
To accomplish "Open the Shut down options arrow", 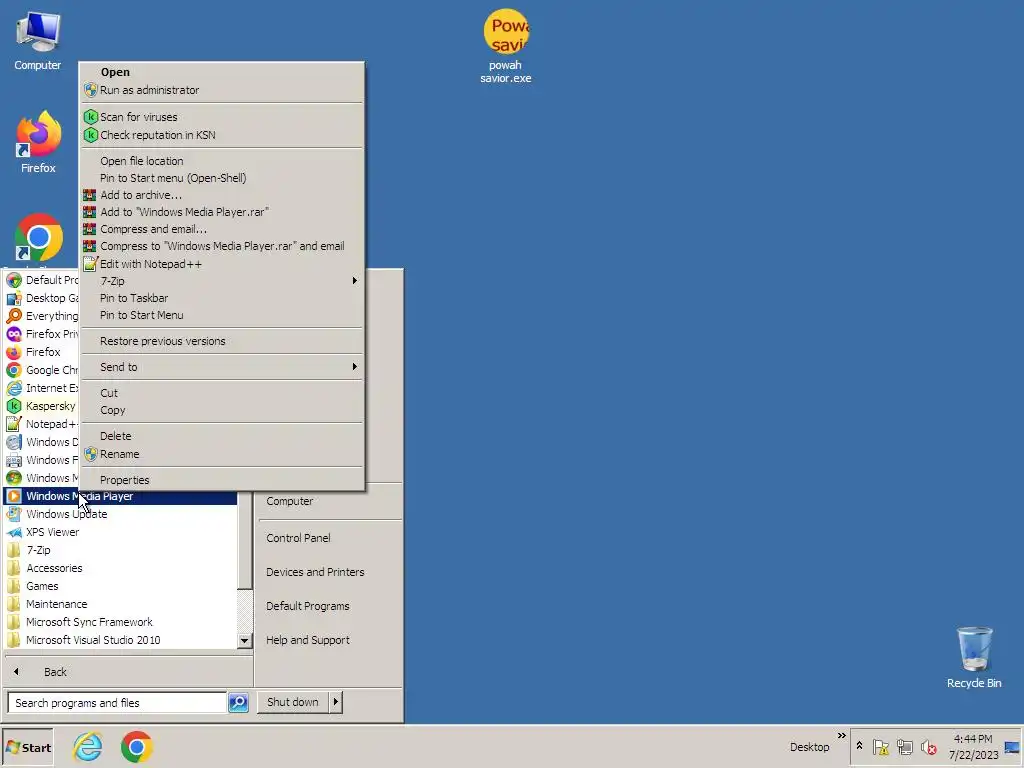I will [336, 702].
